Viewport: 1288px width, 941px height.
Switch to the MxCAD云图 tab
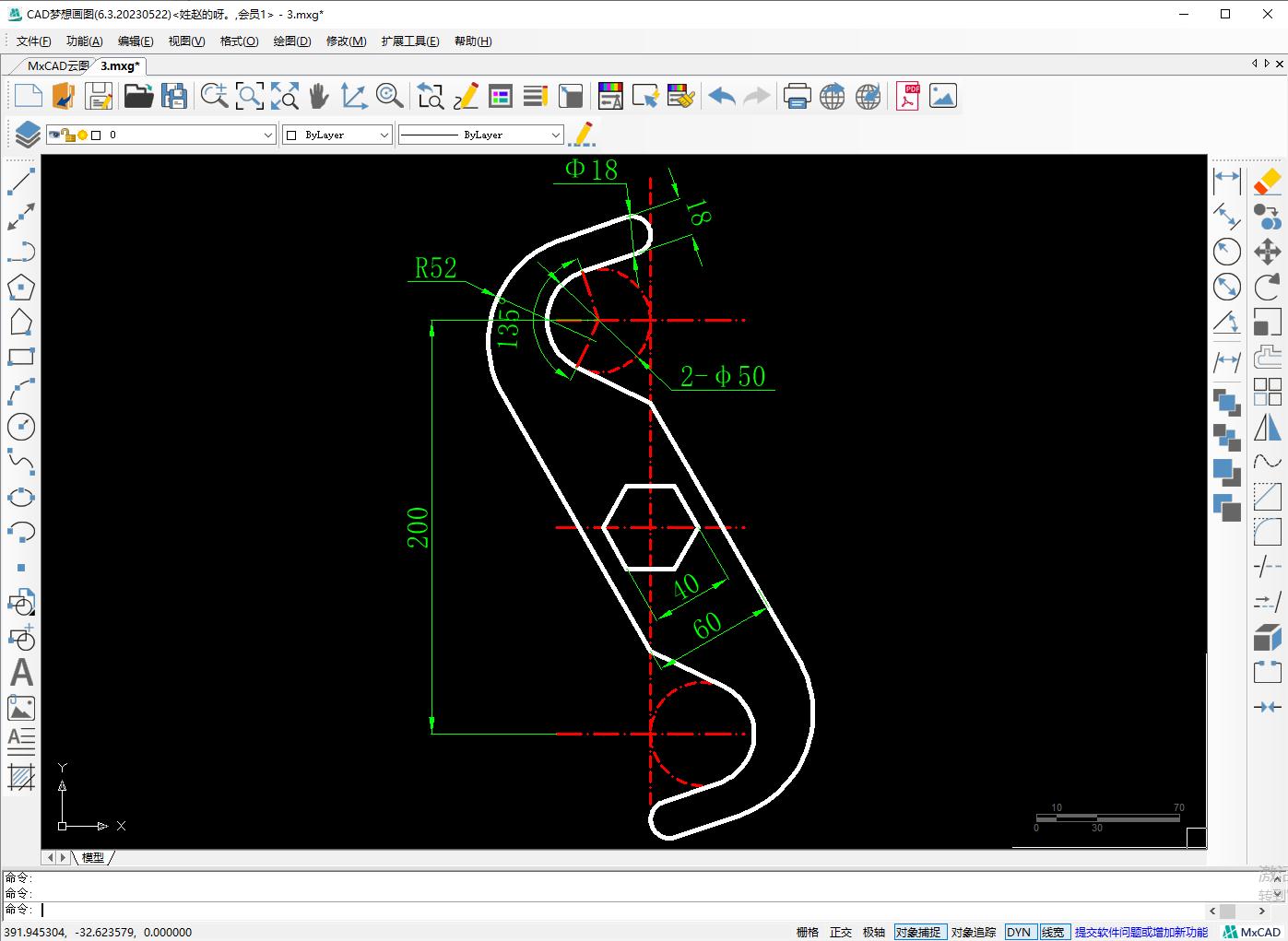click(57, 65)
